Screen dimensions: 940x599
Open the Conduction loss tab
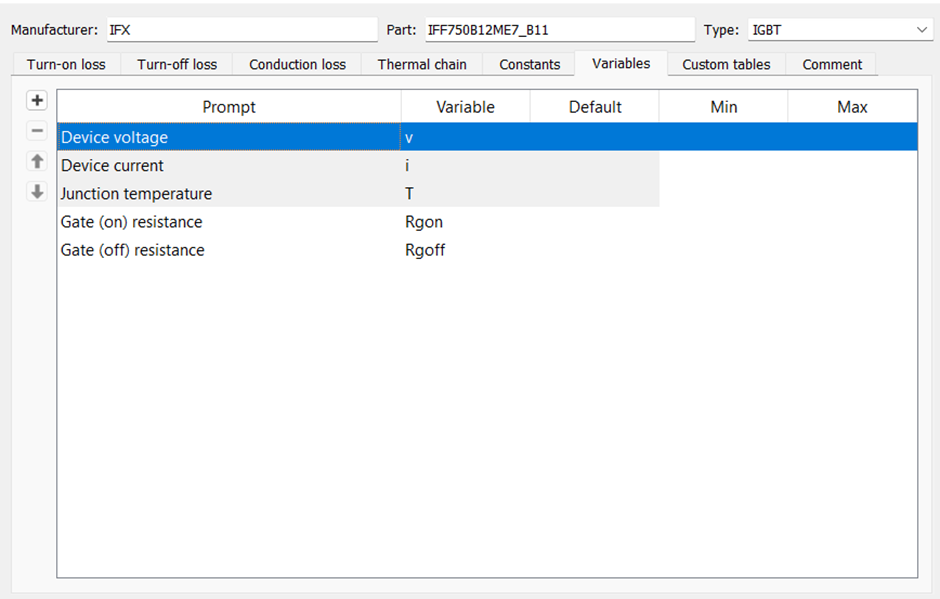pos(297,64)
